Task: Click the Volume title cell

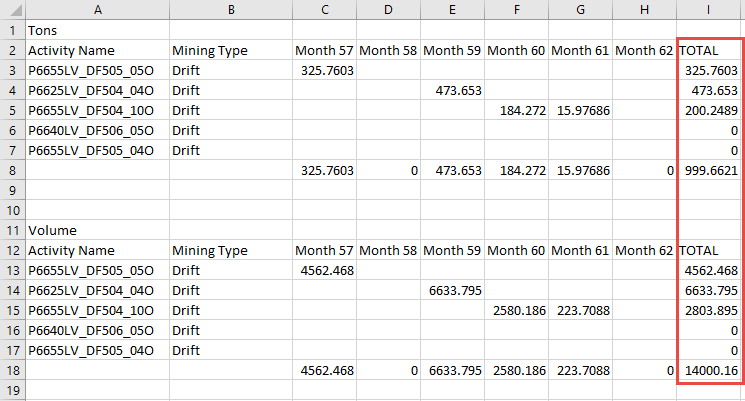Action: pos(97,230)
